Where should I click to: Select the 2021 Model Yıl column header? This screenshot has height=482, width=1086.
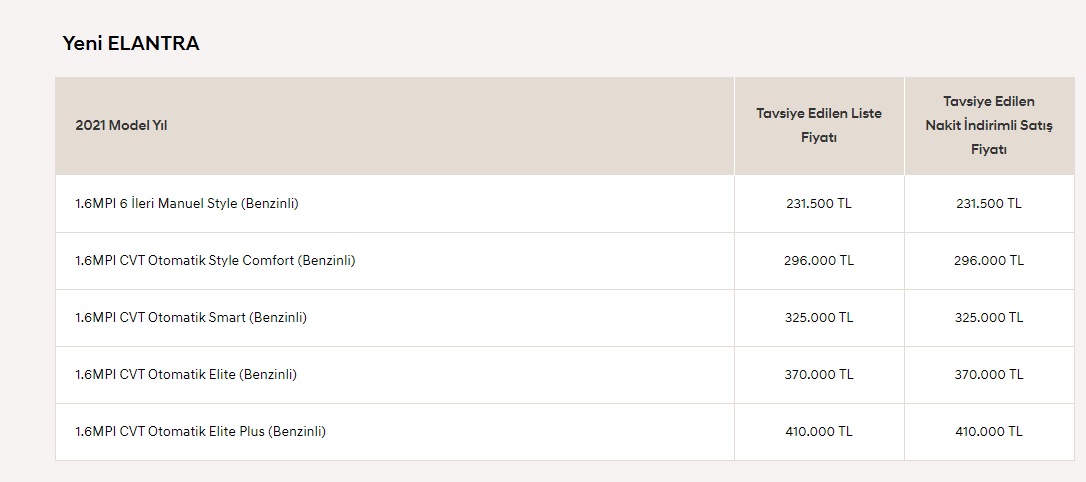coord(121,126)
